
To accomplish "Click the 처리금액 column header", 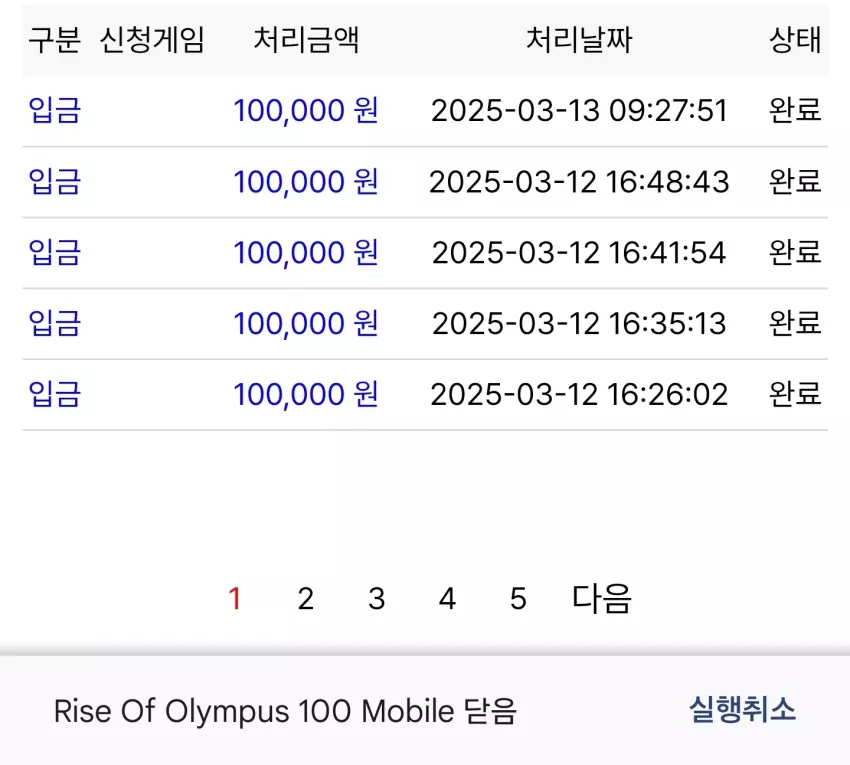I will [306, 40].
